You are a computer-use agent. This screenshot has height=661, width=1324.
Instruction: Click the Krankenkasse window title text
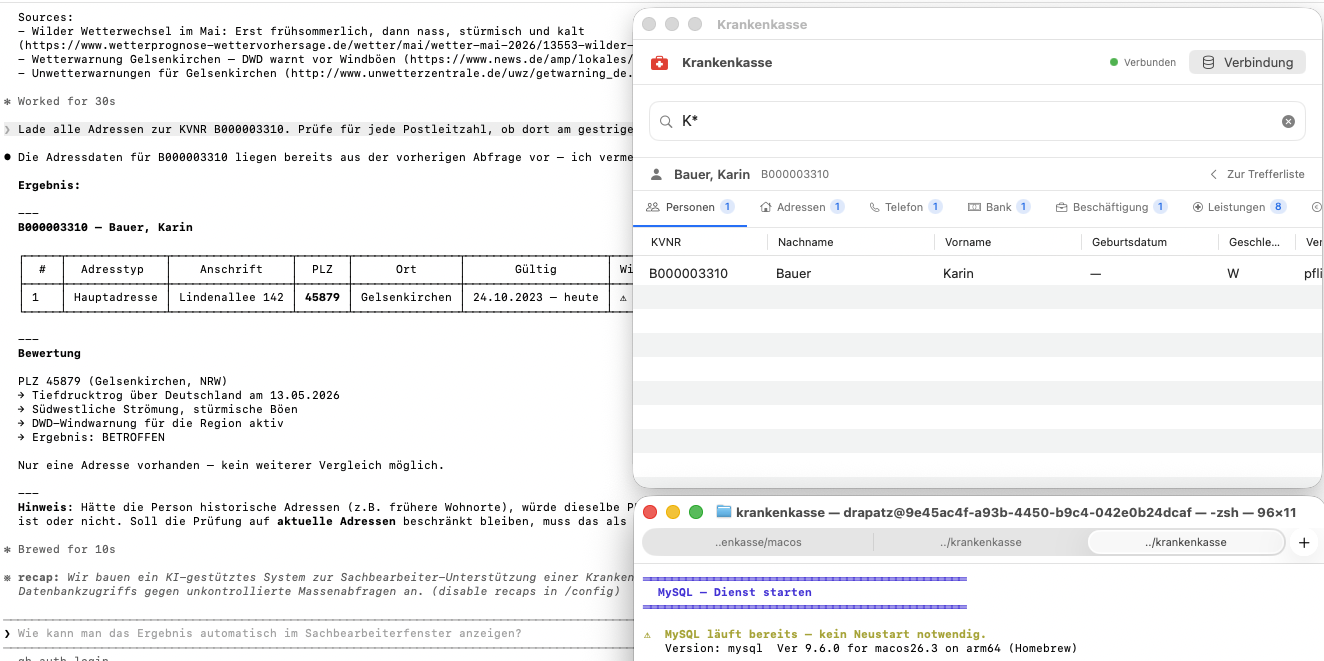click(762, 24)
